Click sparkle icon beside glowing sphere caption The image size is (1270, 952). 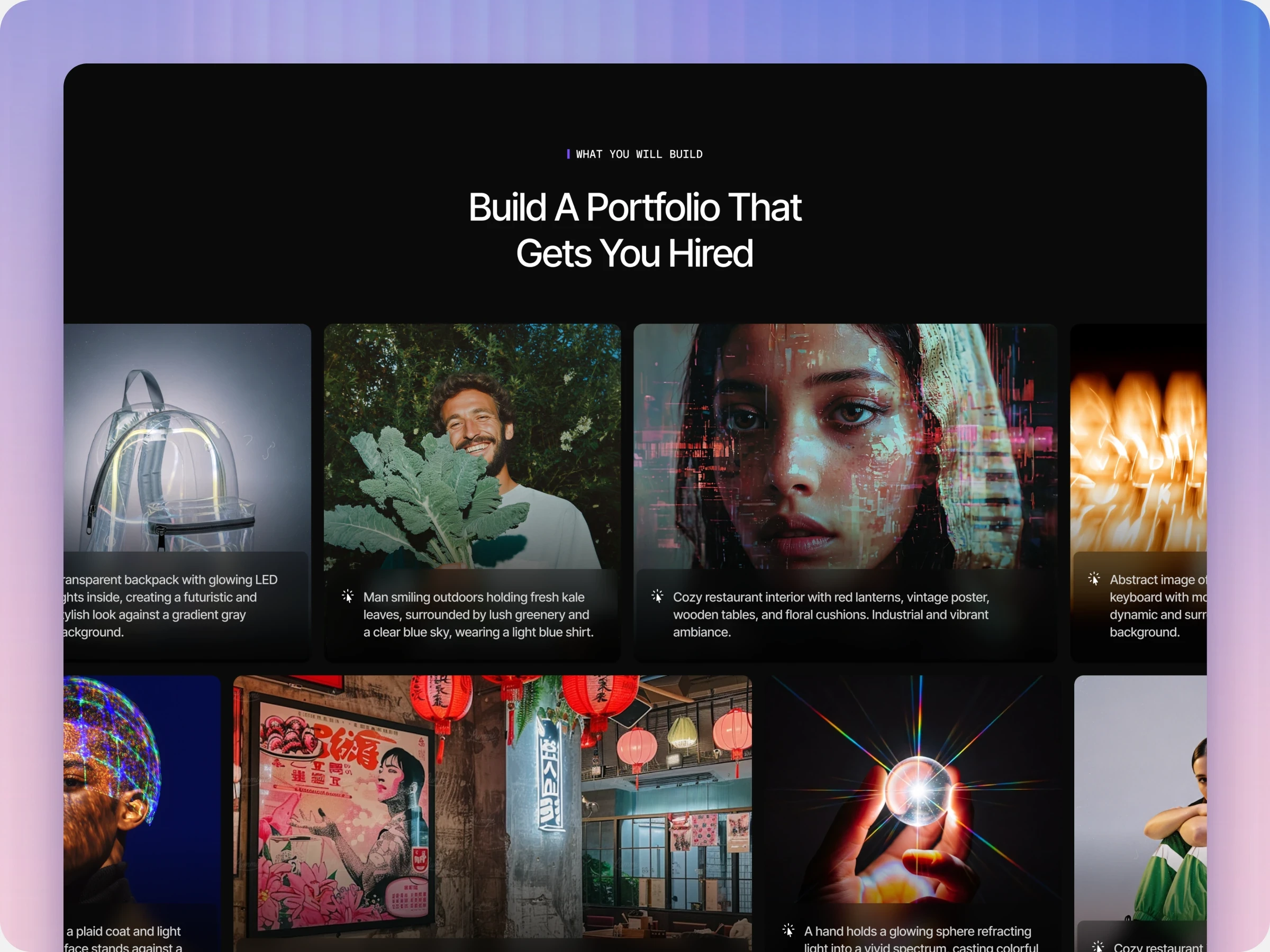point(788,930)
